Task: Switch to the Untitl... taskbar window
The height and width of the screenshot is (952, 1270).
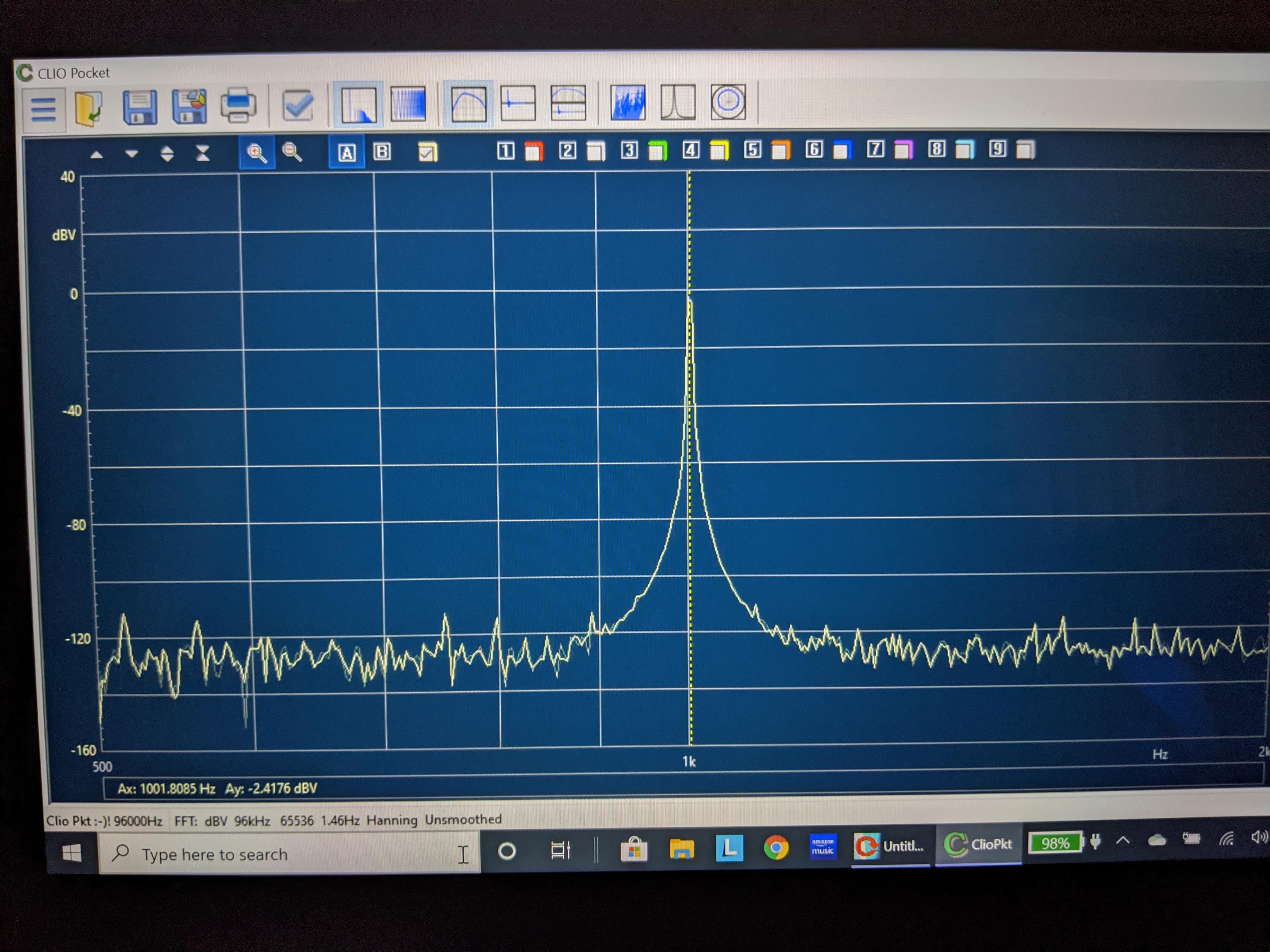Action: (x=890, y=846)
